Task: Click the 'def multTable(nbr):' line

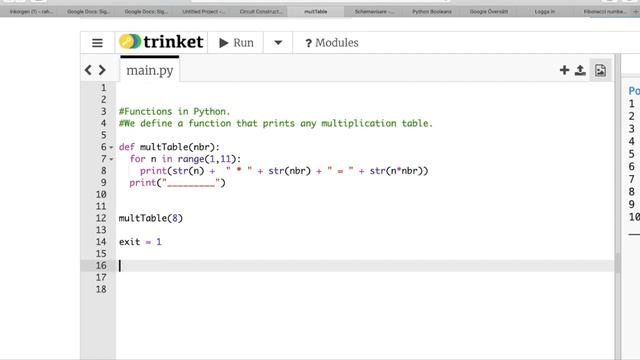Action: [169, 147]
